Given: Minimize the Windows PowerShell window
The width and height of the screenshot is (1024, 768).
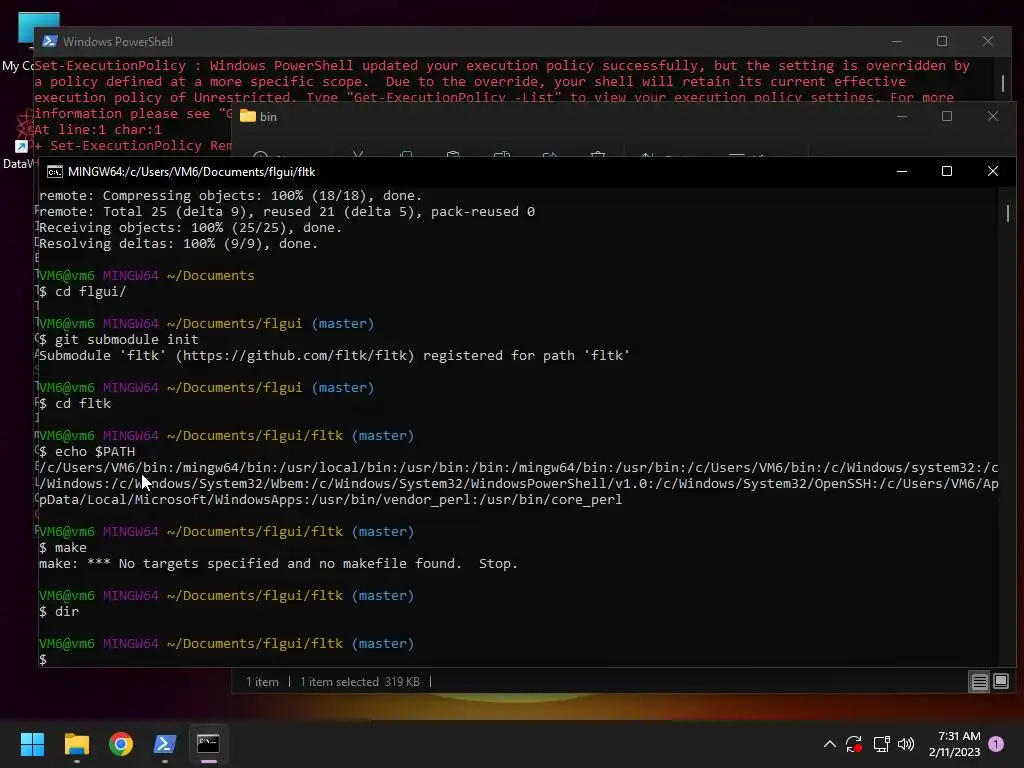Looking at the screenshot, I should [897, 41].
